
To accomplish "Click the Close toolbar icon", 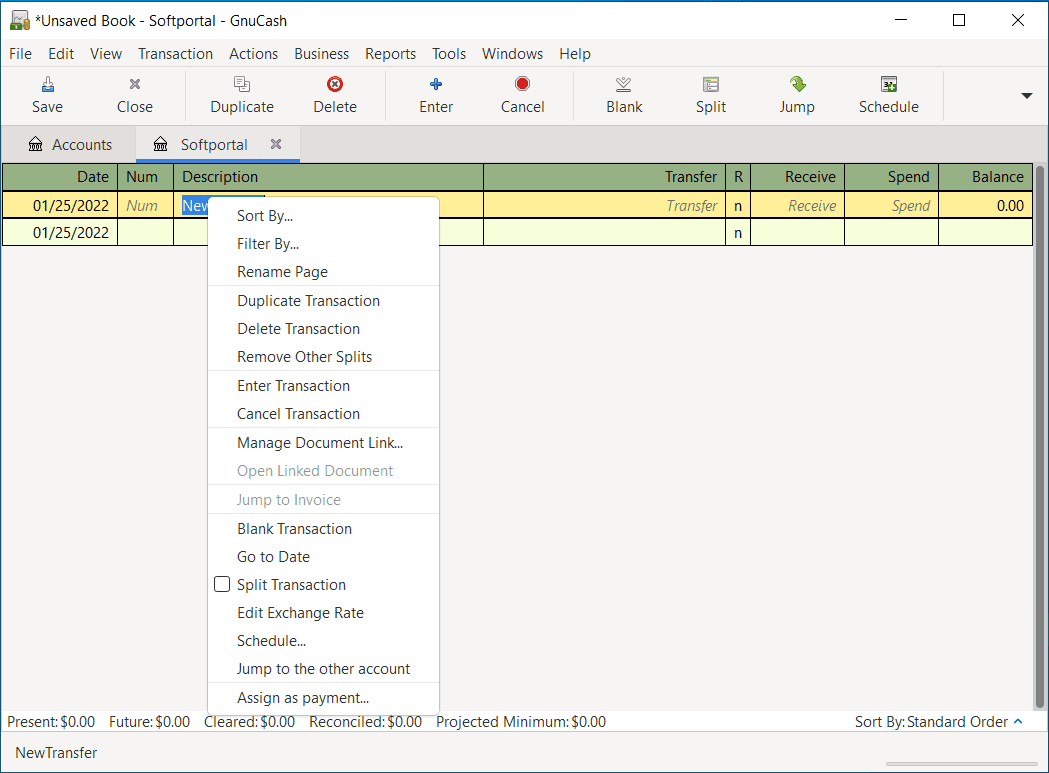I will (134, 84).
